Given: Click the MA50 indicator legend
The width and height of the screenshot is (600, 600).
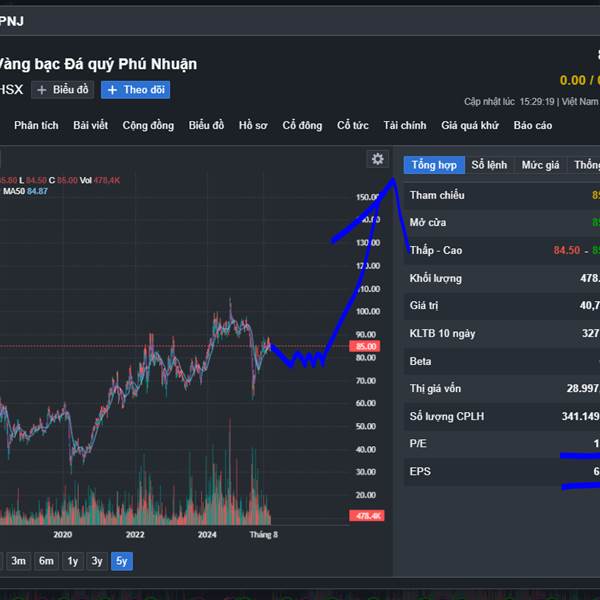Looking at the screenshot, I should tap(12, 191).
